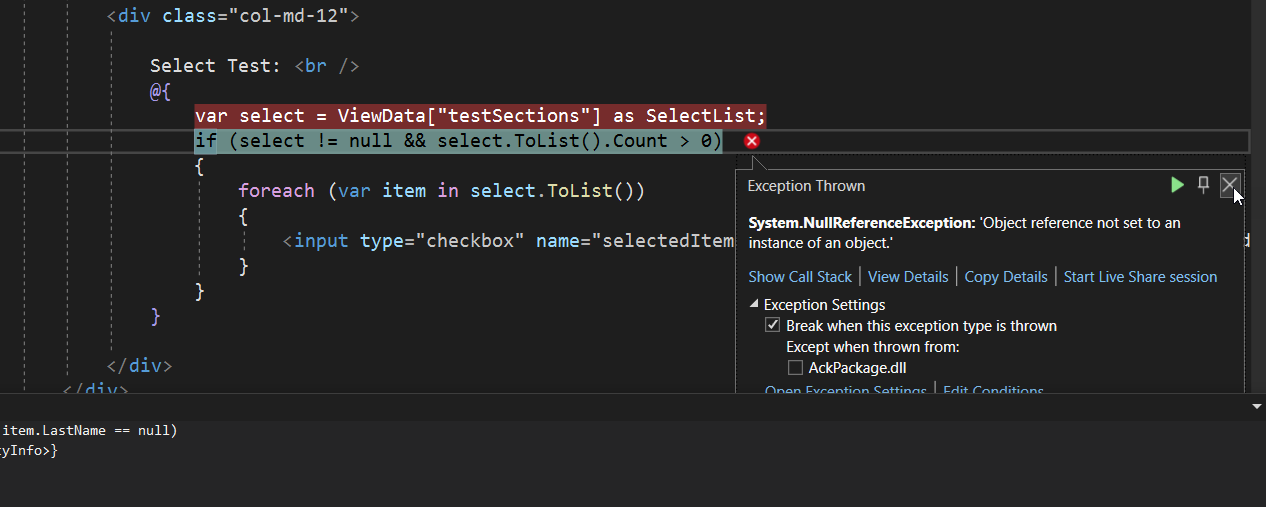Image resolution: width=1266 pixels, height=507 pixels.
Task: Open the bottom panel dropdown arrow
Action: tap(1257, 407)
